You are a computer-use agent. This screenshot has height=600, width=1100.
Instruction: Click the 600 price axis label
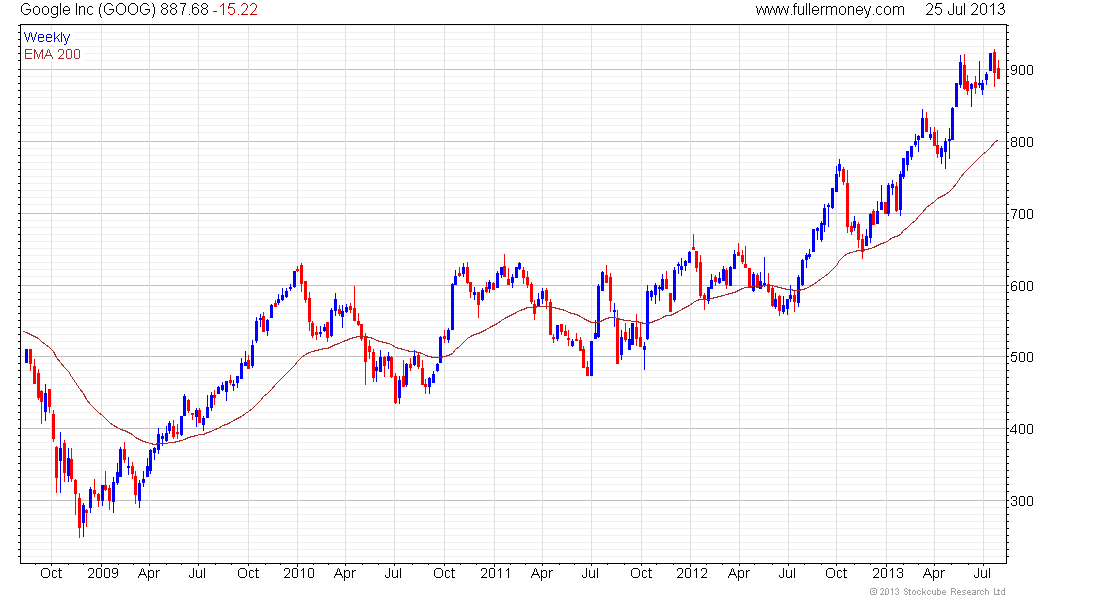tap(1022, 286)
